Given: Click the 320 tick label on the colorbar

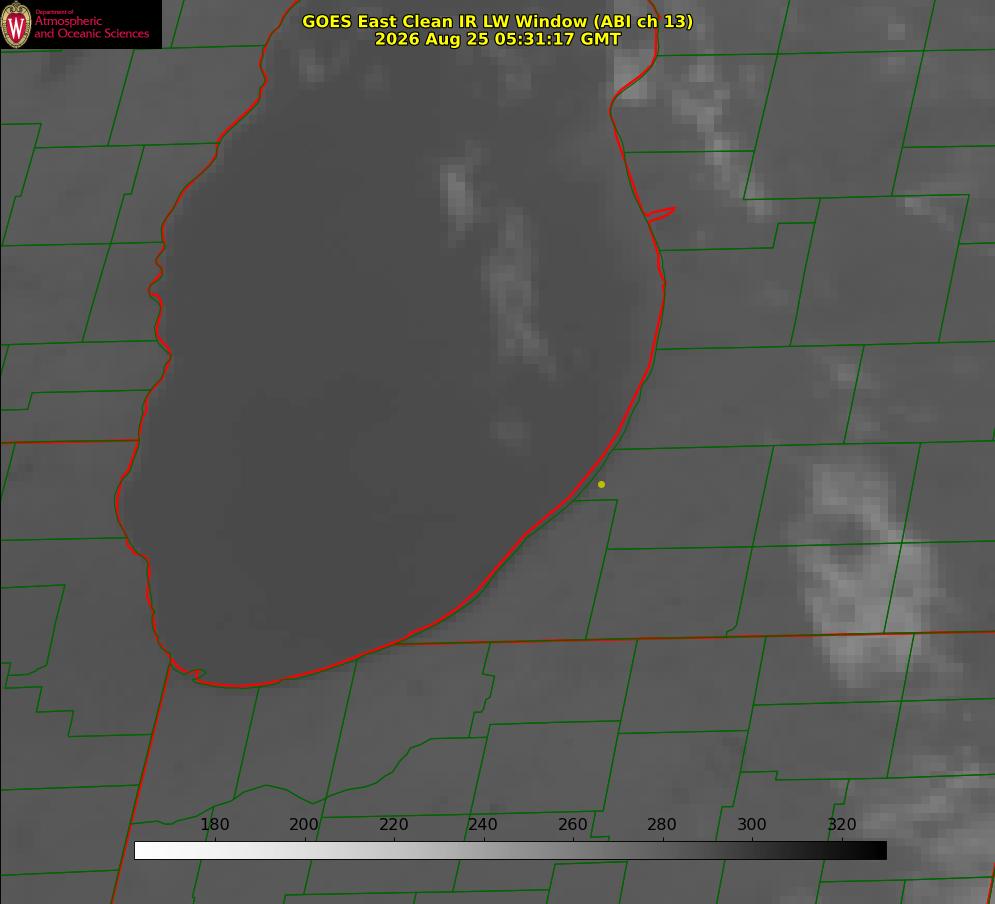Looking at the screenshot, I should [842, 824].
